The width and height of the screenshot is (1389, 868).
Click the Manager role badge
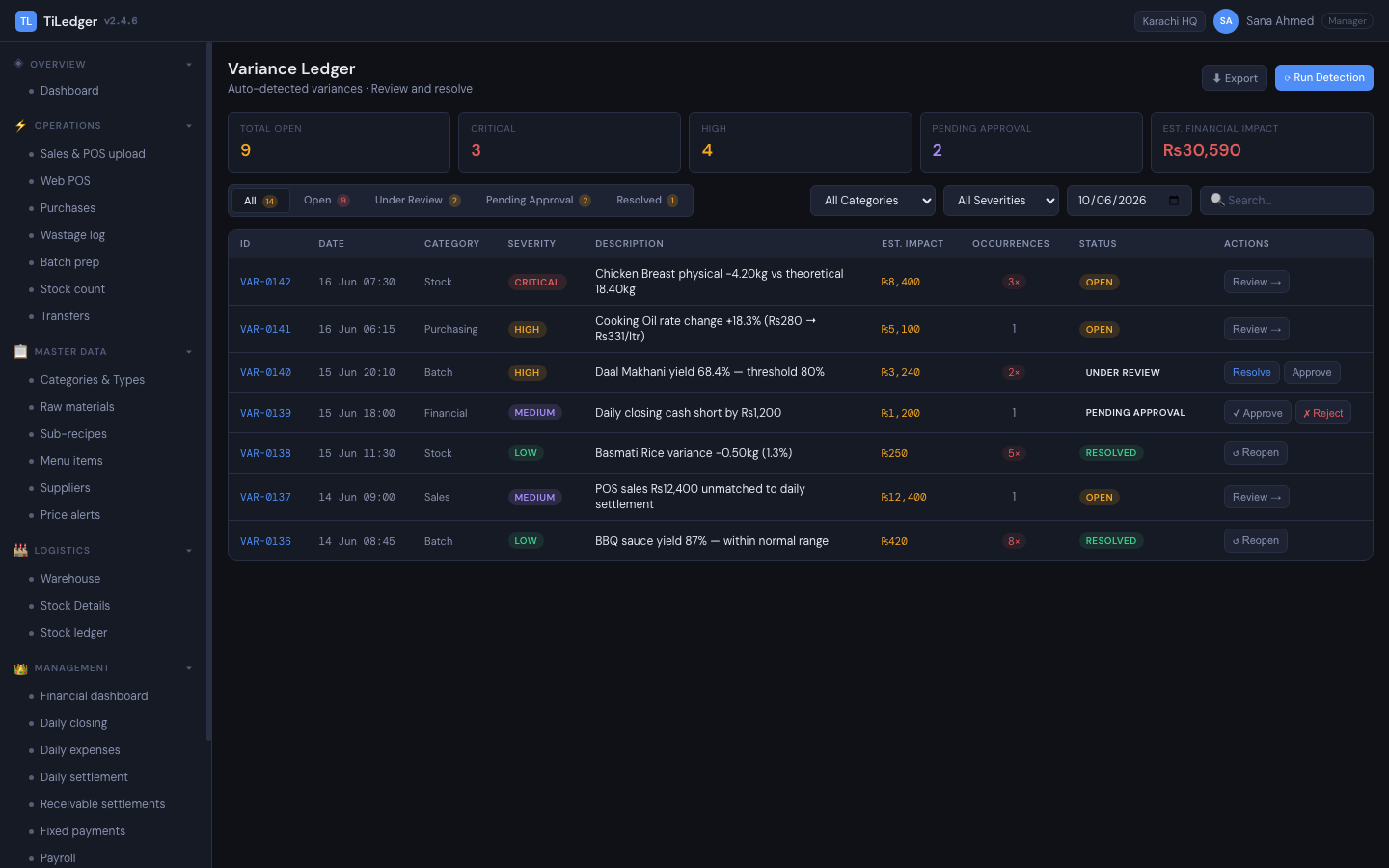pyautogui.click(x=1348, y=21)
